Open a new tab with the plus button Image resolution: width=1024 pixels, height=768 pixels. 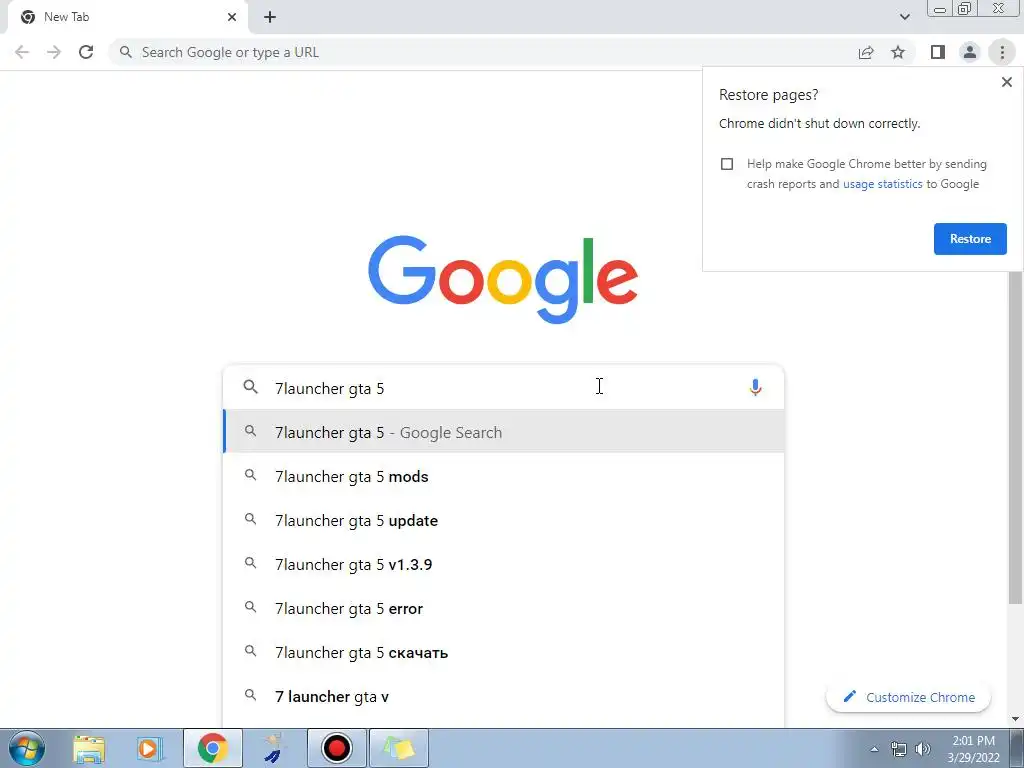pyautogui.click(x=270, y=17)
